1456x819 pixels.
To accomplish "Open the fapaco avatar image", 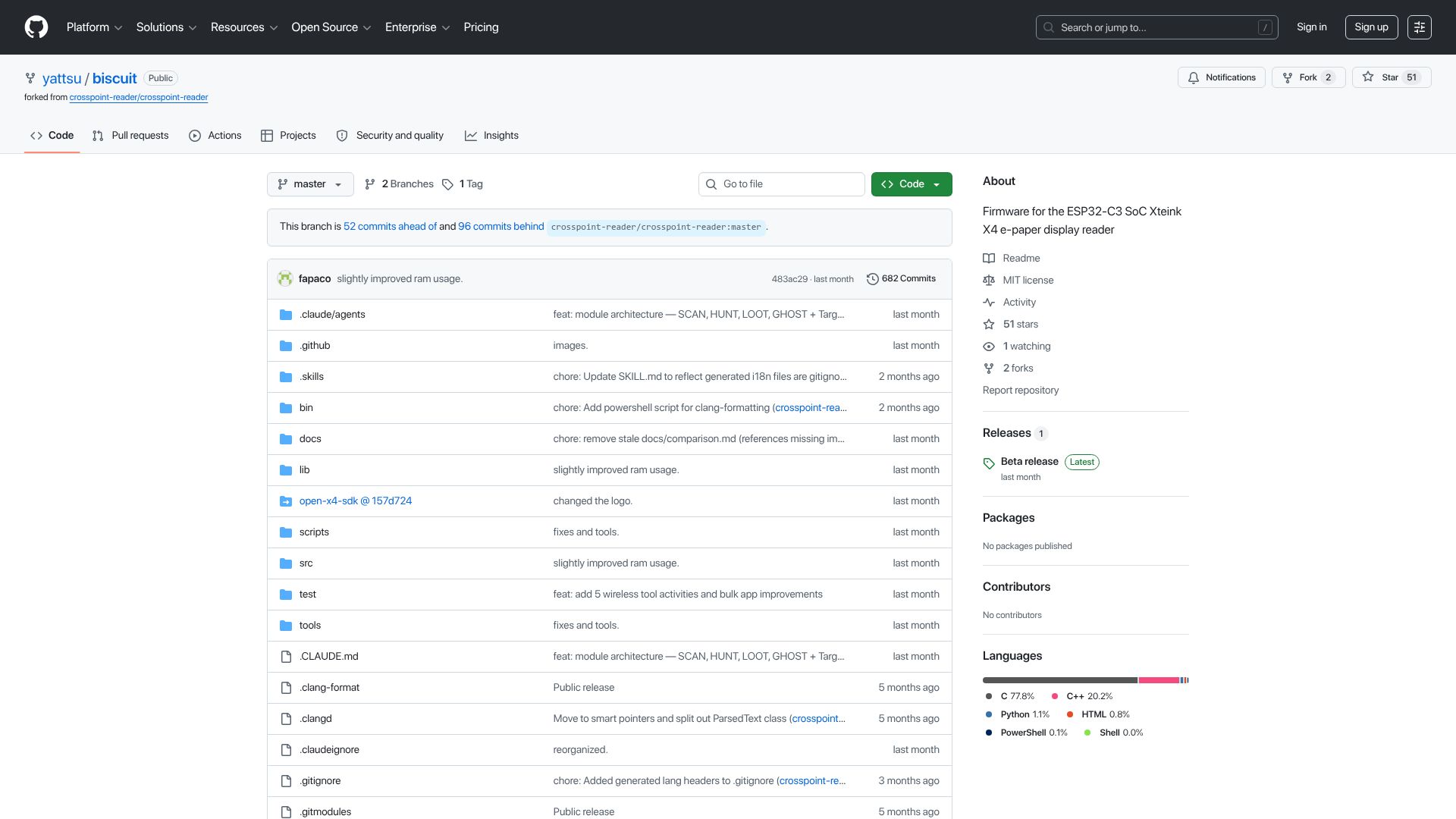I will (285, 279).
